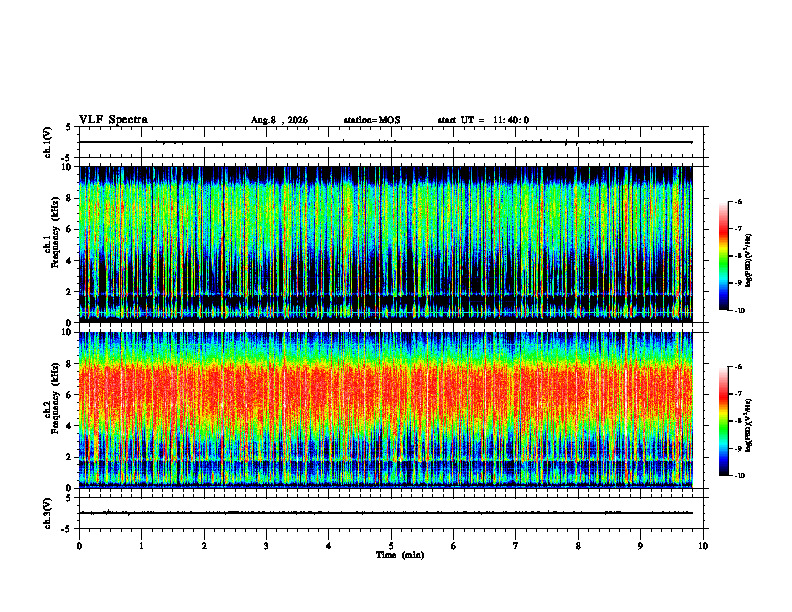The image size is (792, 612).
Task: Click the "station=MOS" header text
Action: (372, 120)
